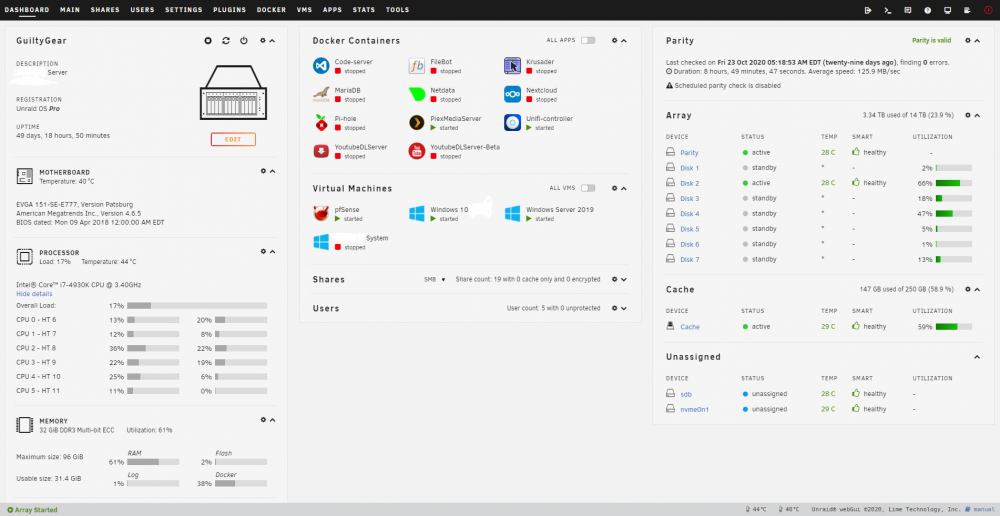Click the RAM usage bar
The image size is (1000, 516).
point(153,462)
